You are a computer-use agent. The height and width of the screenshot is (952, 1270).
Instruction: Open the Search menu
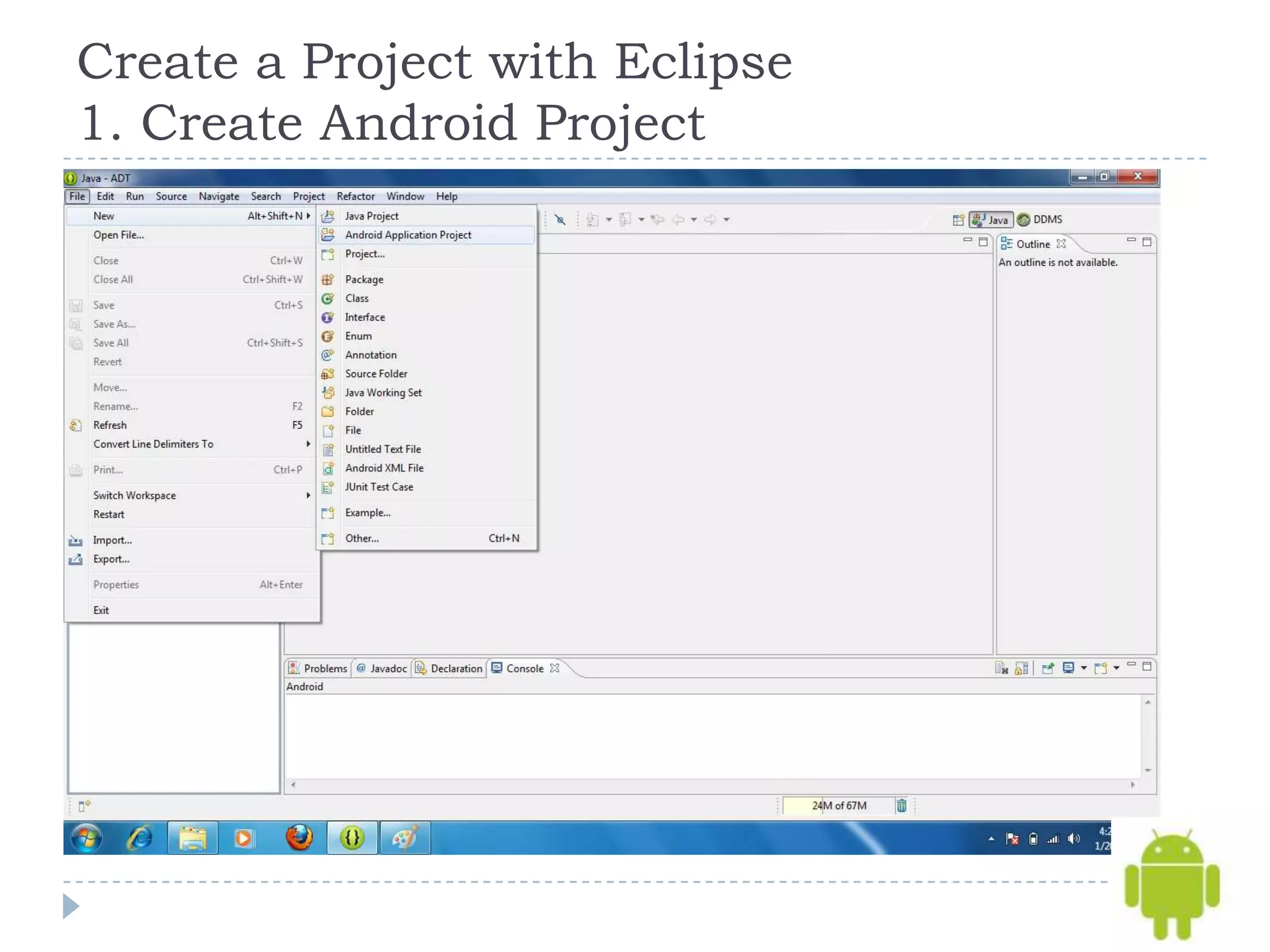coord(266,196)
